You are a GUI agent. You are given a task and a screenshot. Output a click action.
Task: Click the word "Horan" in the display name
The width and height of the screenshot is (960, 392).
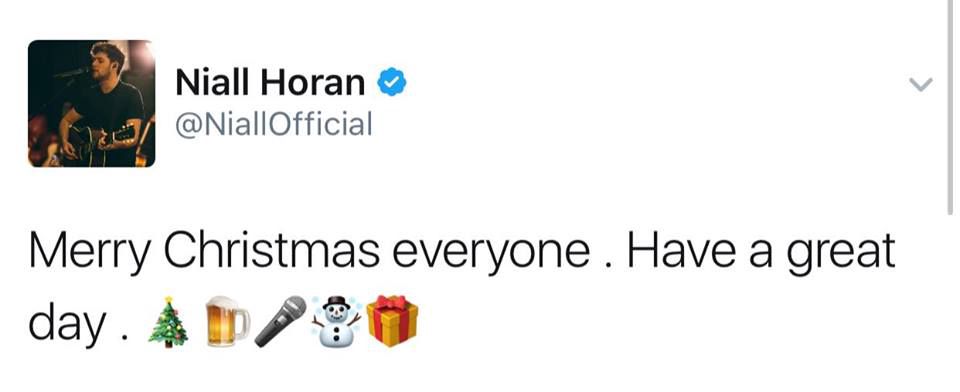313,82
